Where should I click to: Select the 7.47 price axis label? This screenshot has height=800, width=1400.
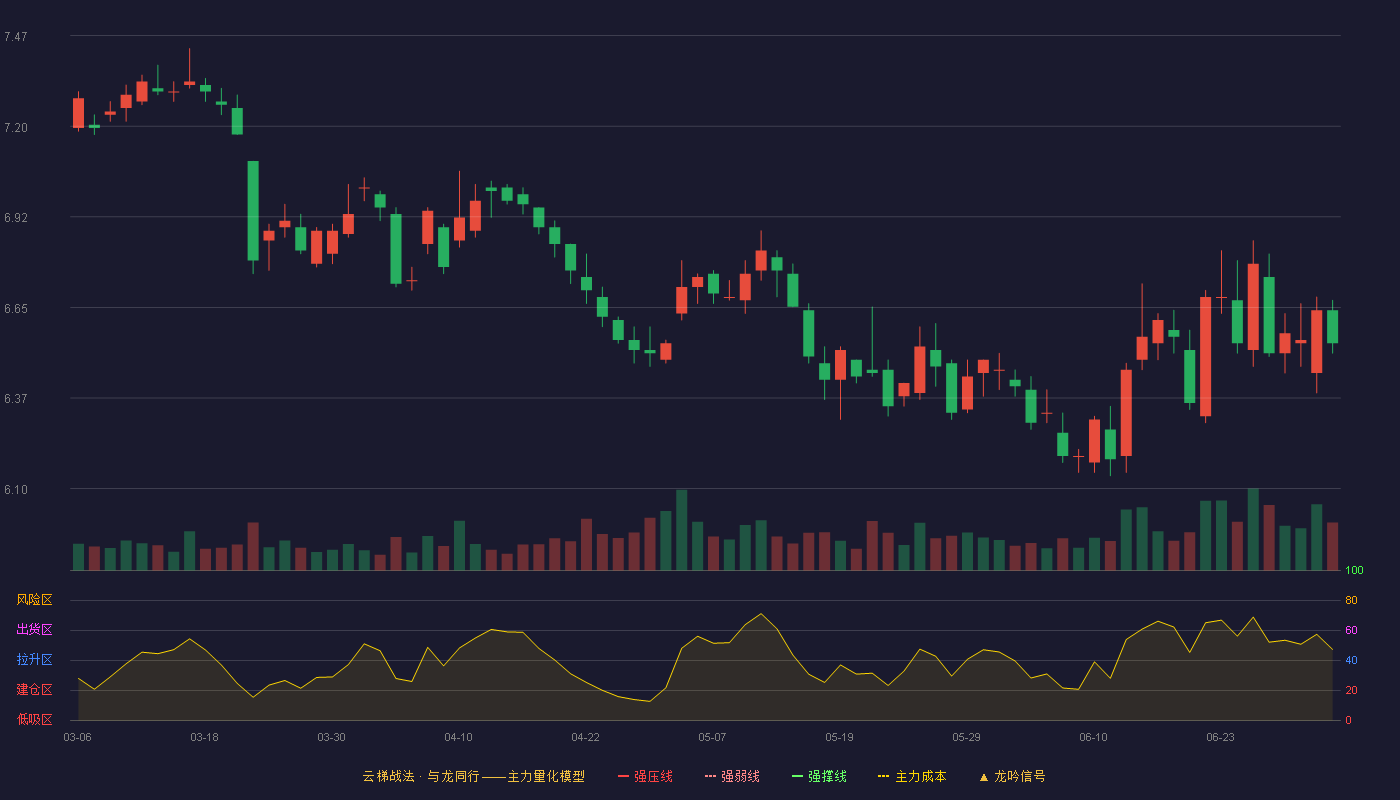pyautogui.click(x=16, y=37)
